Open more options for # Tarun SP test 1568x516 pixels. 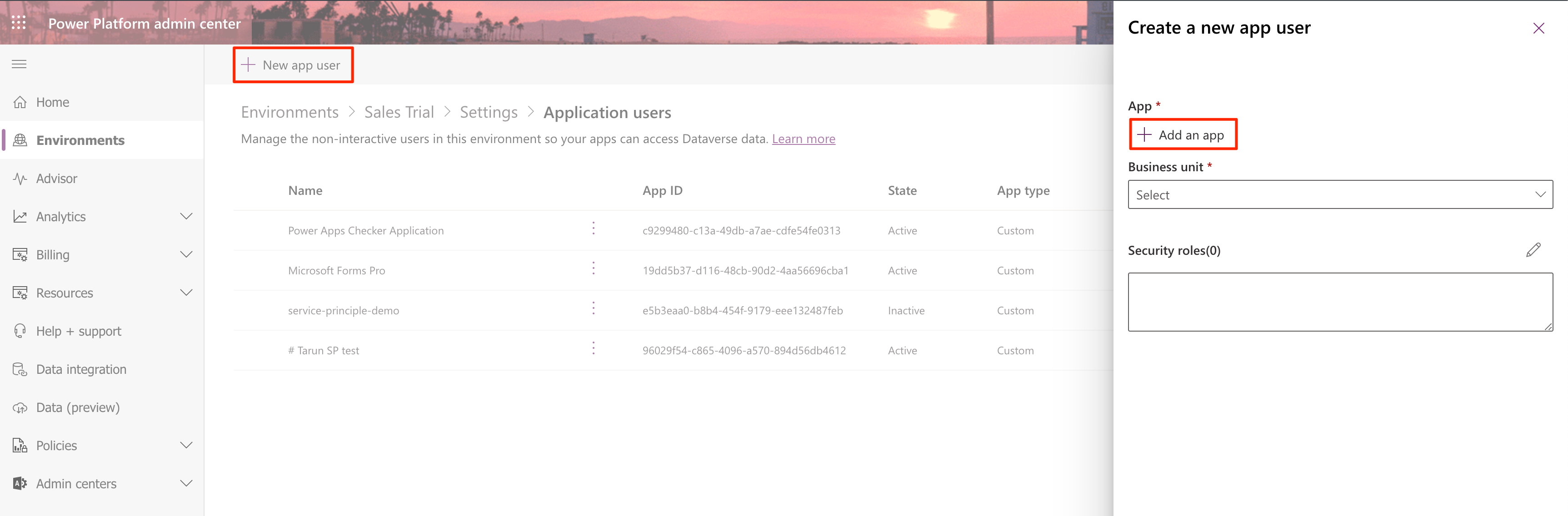point(594,348)
